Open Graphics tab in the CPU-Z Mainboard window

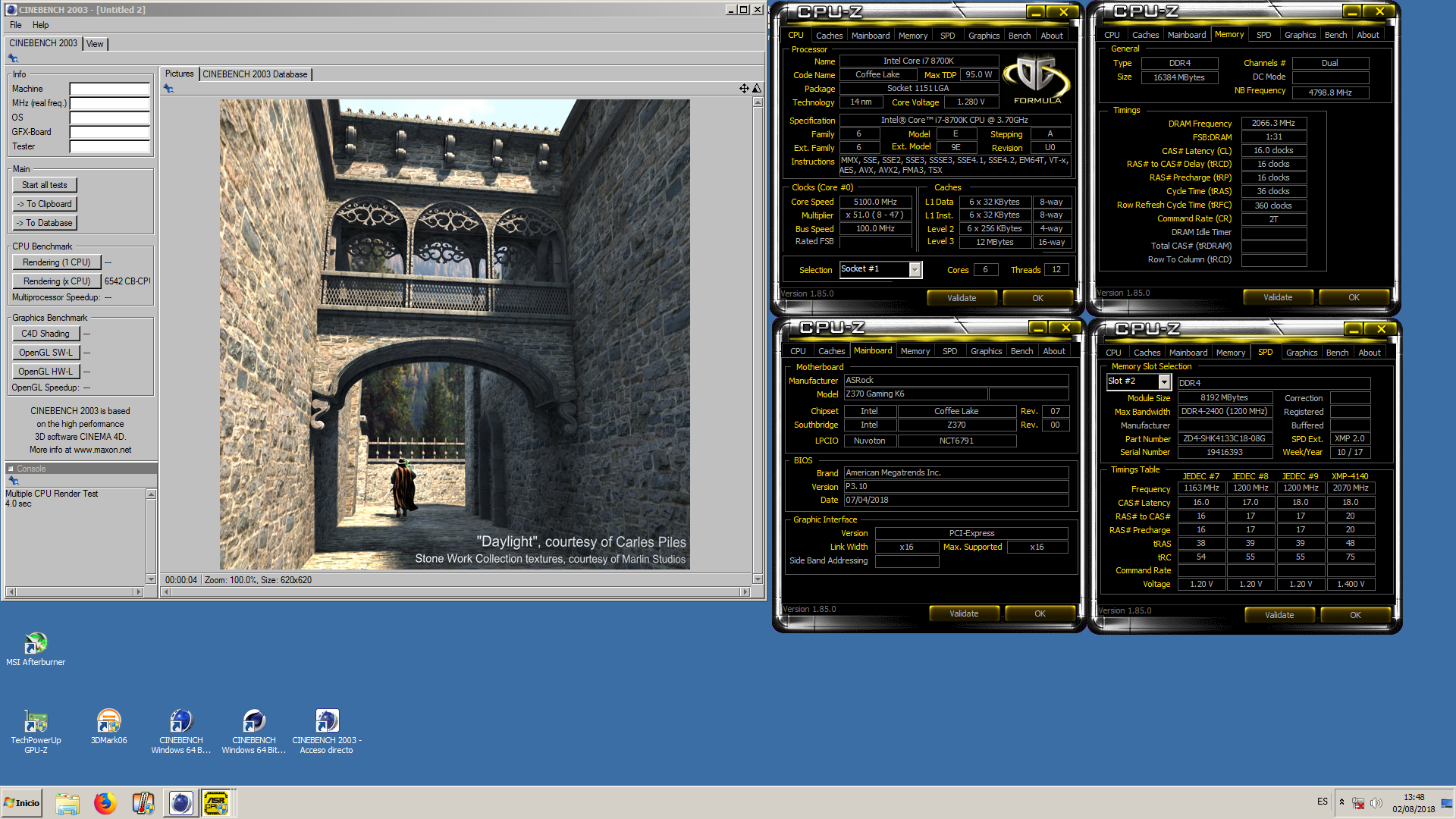(x=986, y=351)
